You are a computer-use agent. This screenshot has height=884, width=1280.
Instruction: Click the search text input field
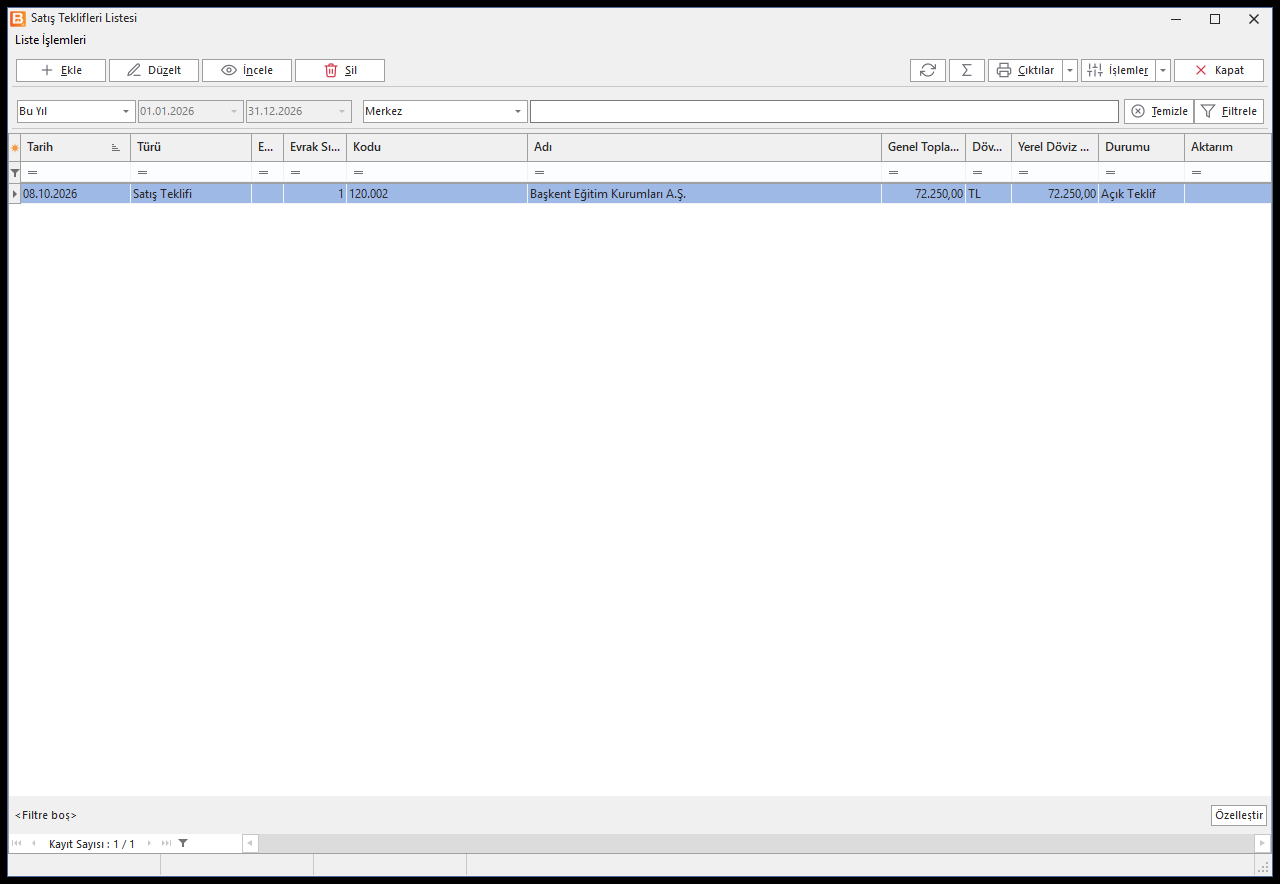(x=824, y=111)
